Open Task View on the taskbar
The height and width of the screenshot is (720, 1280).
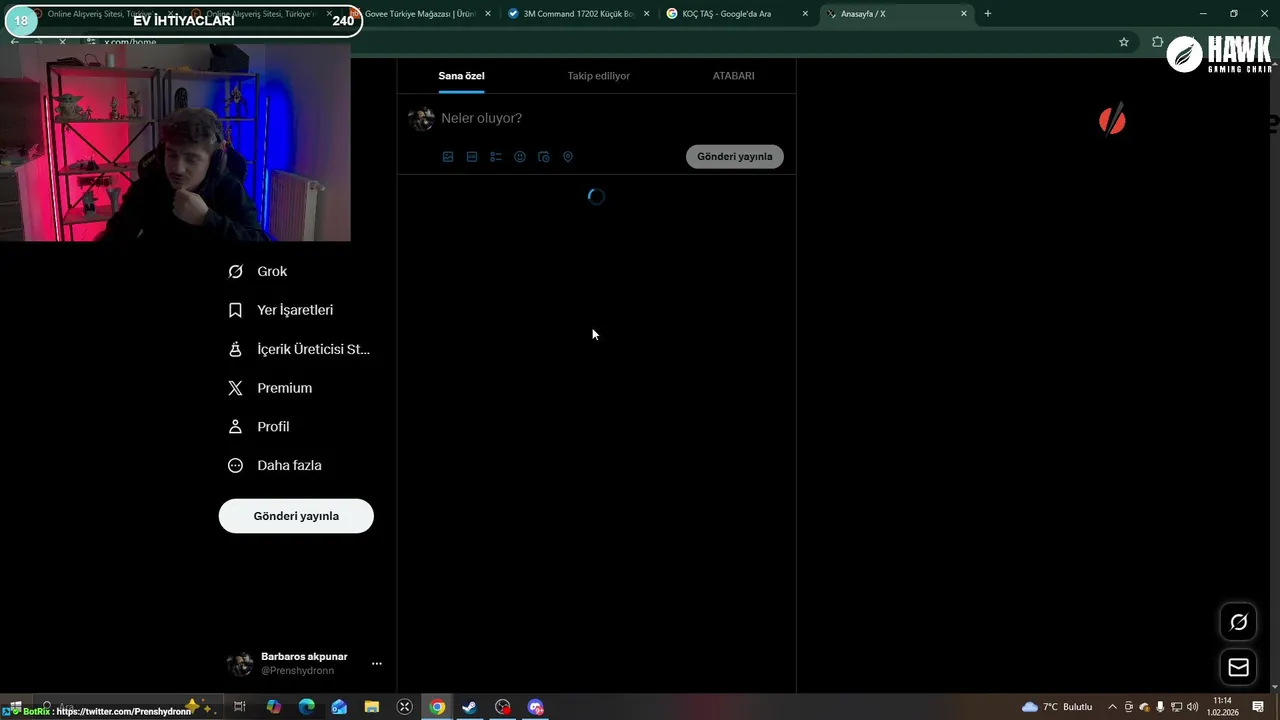[240, 707]
